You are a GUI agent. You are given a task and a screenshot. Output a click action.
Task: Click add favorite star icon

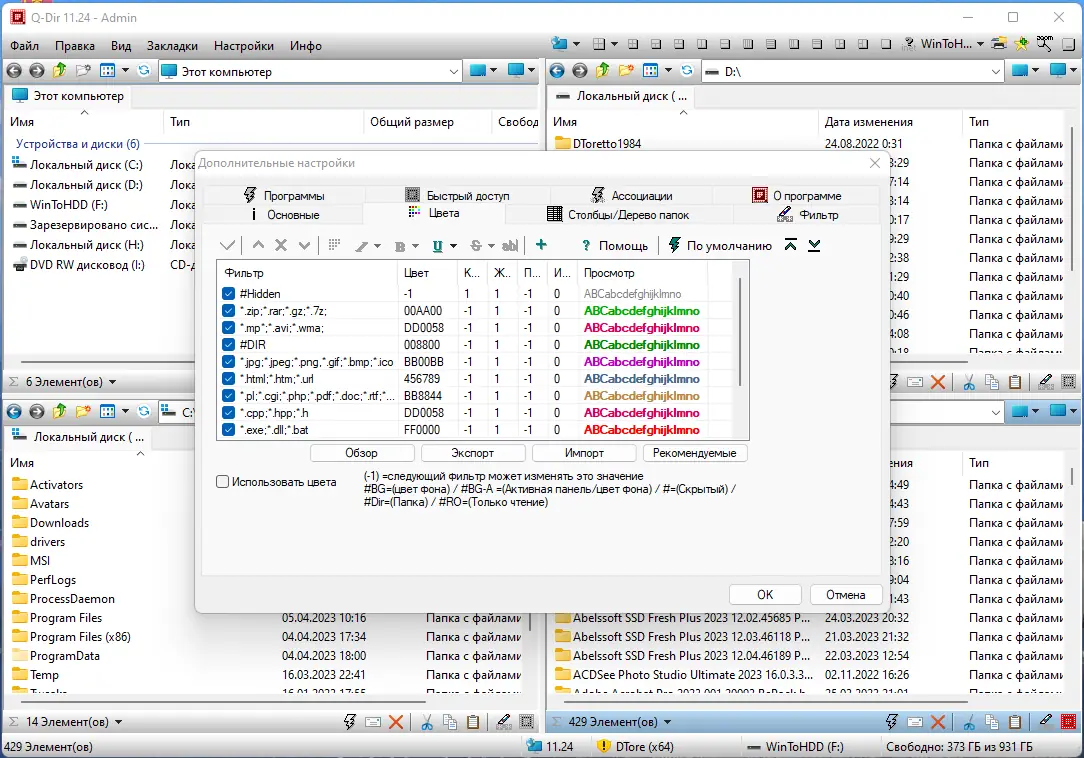[x=1021, y=44]
